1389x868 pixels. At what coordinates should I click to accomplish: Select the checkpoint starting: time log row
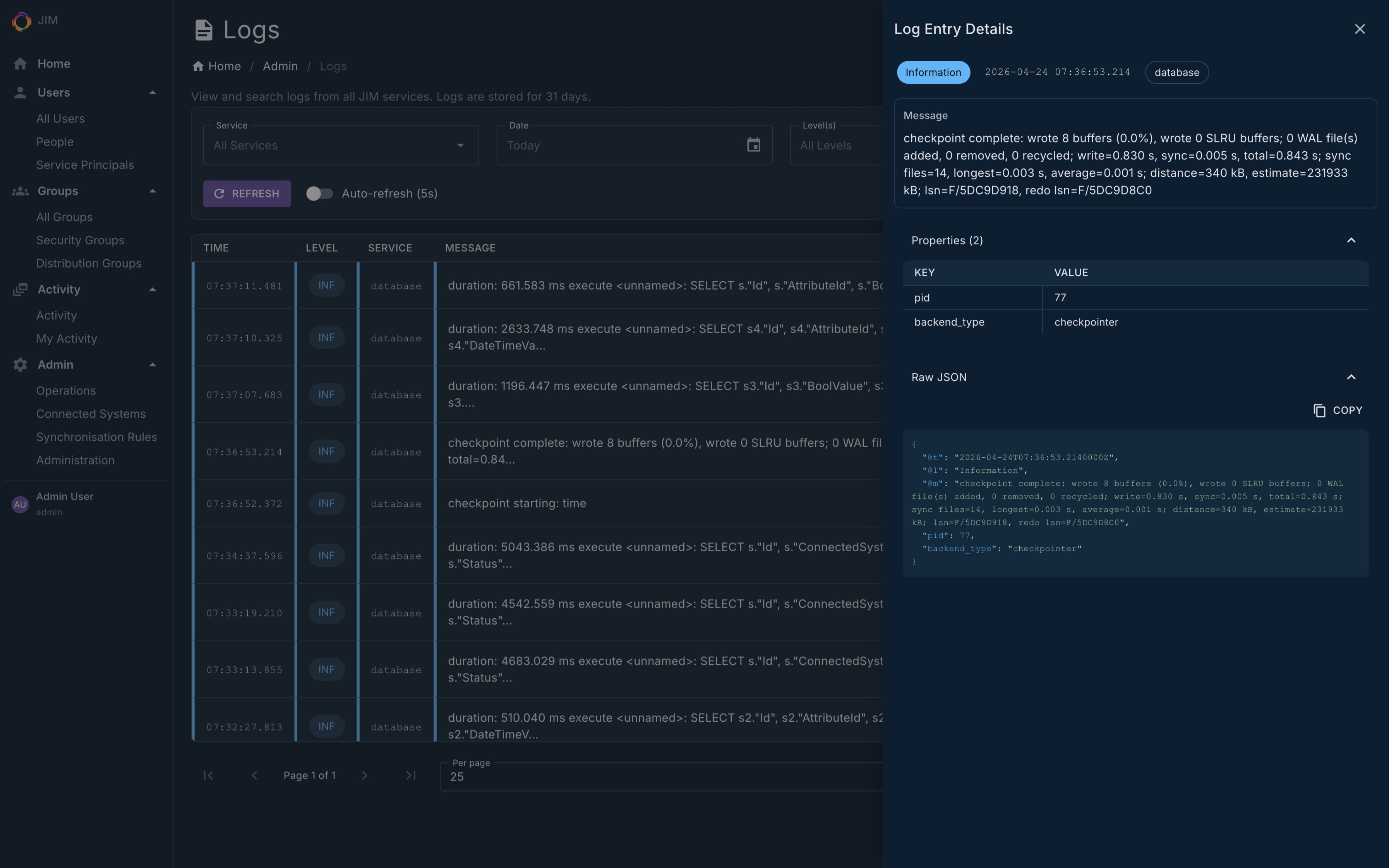click(516, 503)
